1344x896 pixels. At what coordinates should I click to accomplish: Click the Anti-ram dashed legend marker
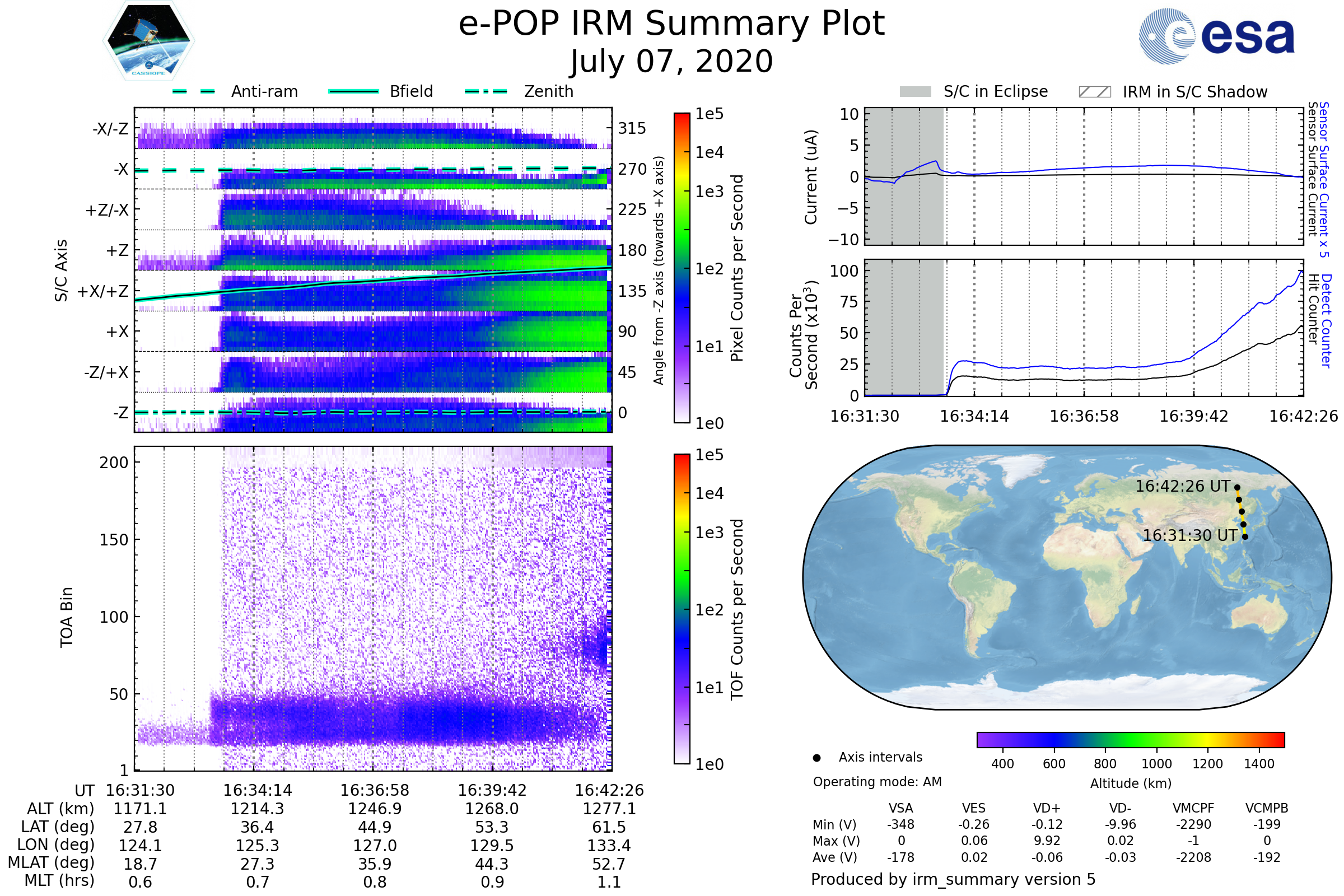194,91
